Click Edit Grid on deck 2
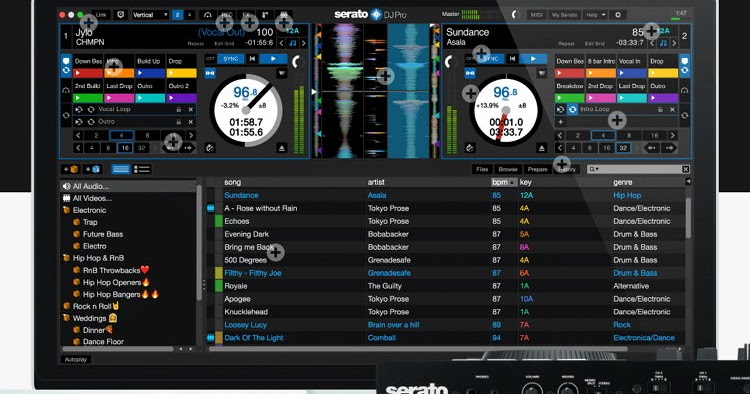This screenshot has width=750, height=394. click(x=595, y=44)
